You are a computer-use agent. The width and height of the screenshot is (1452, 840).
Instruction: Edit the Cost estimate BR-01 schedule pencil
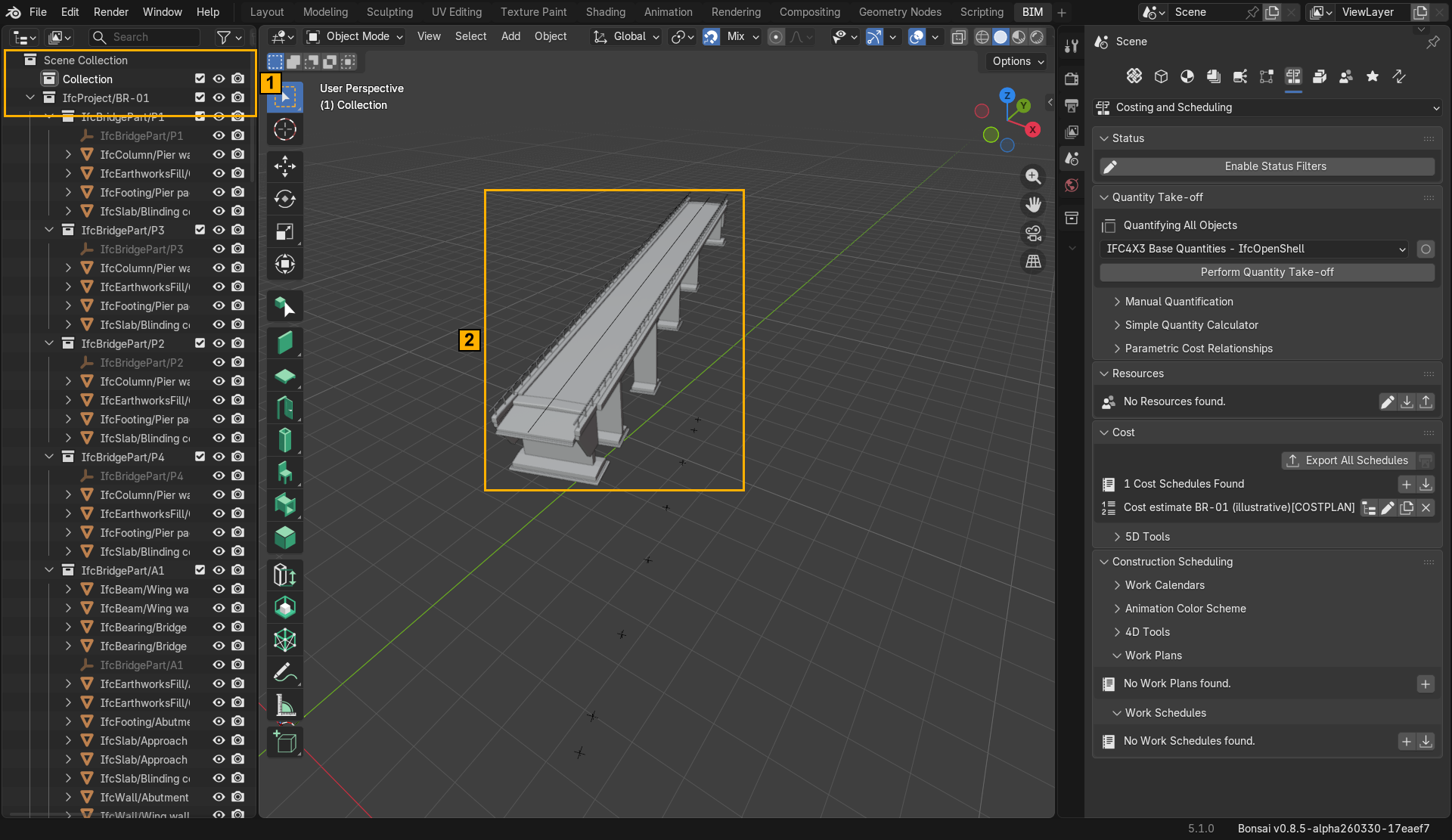click(x=1388, y=508)
